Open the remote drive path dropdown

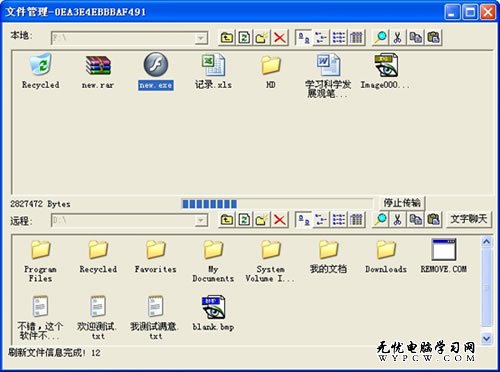(x=200, y=220)
